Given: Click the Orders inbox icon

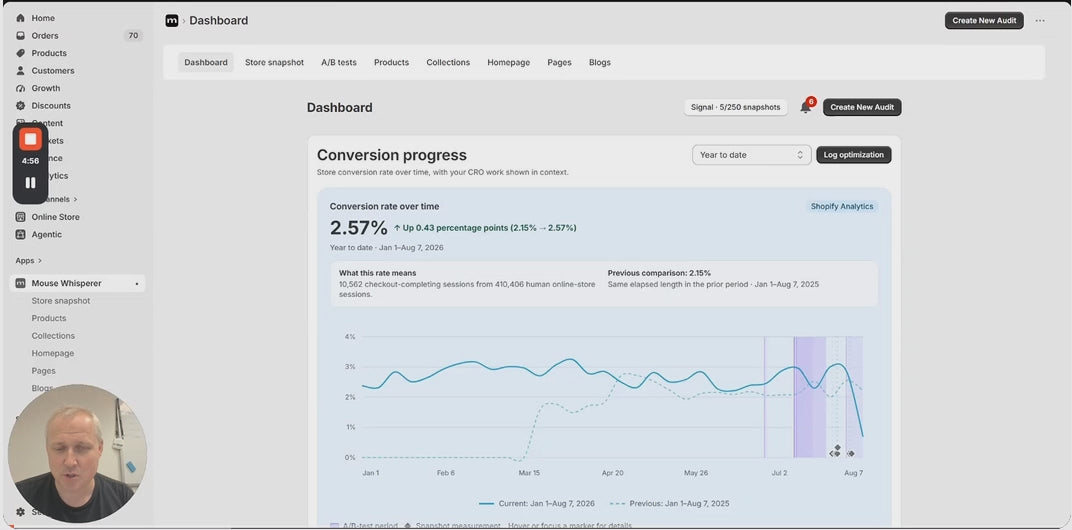Looking at the screenshot, I should coord(21,36).
